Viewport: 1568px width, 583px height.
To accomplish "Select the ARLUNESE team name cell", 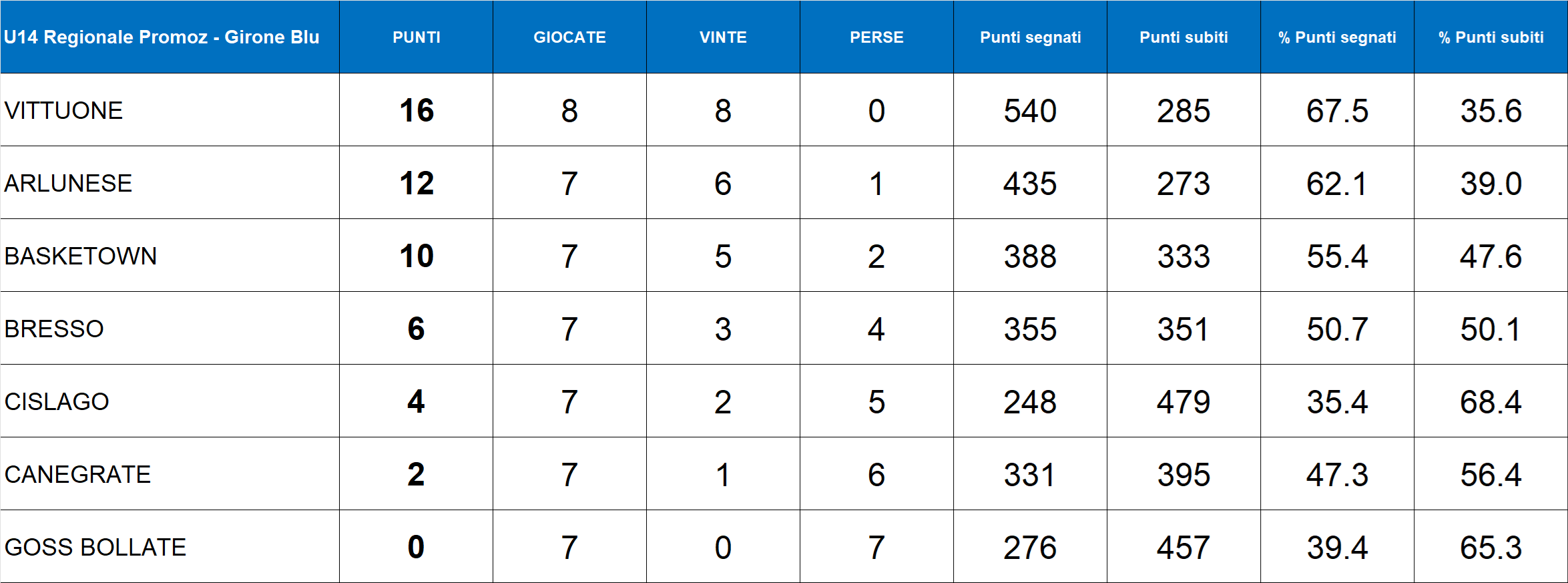I will click(68, 183).
